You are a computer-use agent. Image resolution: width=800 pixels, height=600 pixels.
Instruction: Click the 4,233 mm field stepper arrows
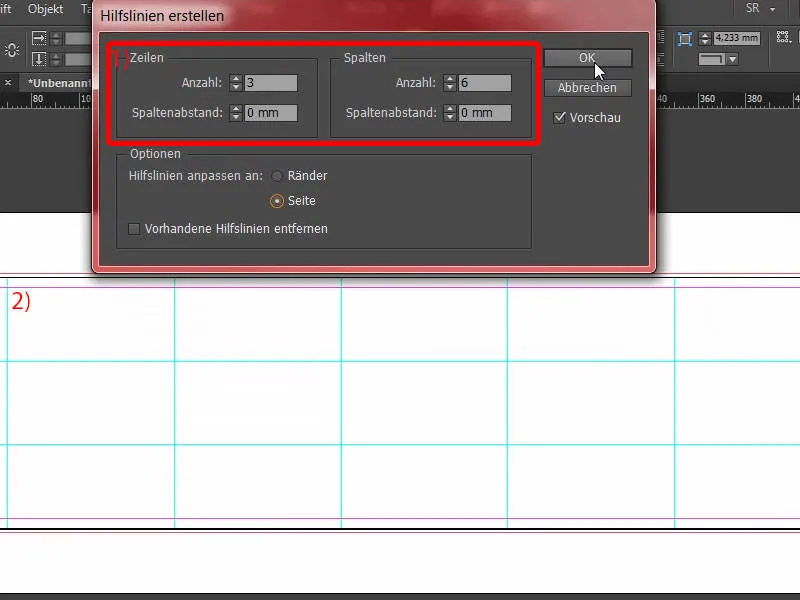tap(705, 38)
